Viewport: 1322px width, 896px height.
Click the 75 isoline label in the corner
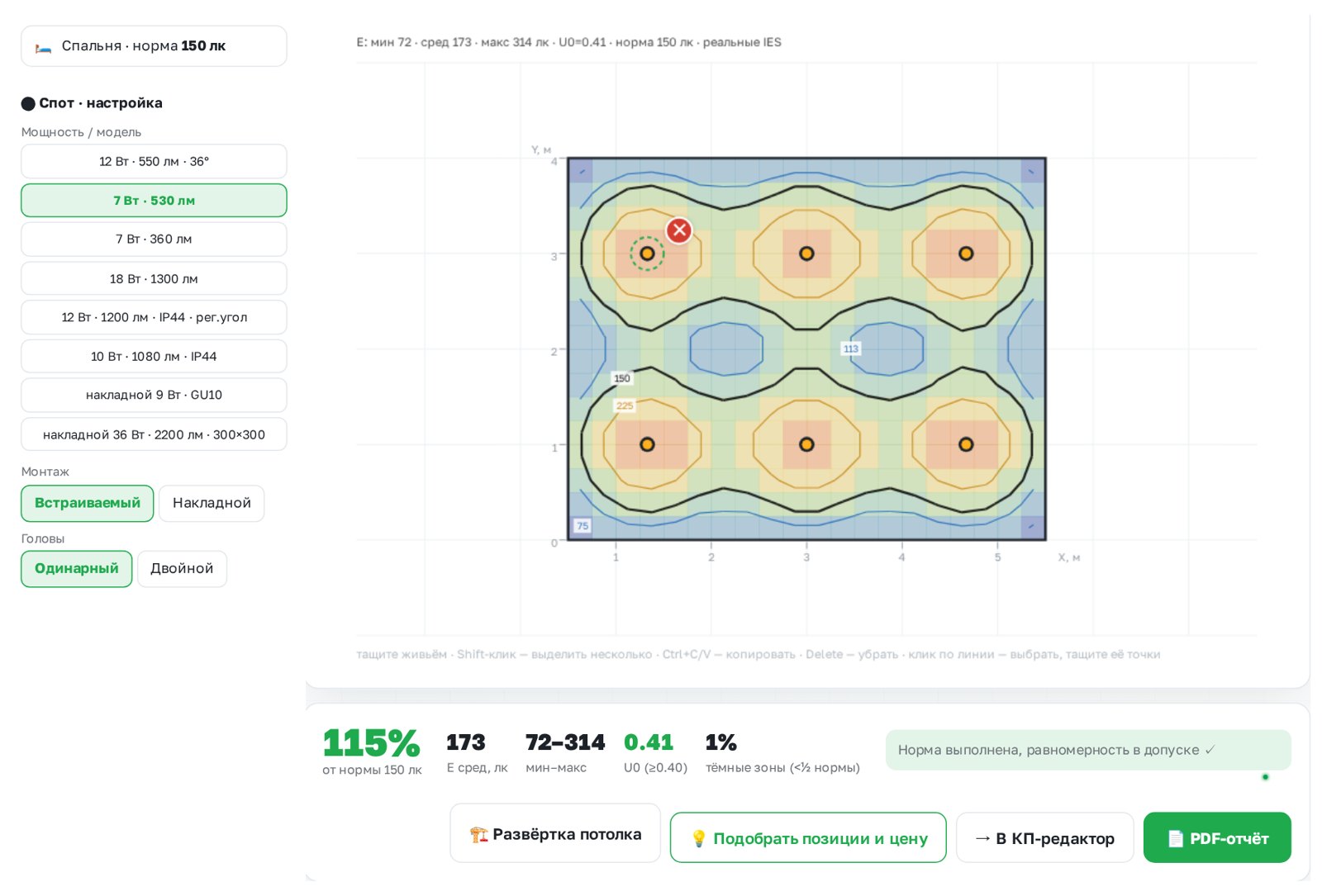(583, 525)
